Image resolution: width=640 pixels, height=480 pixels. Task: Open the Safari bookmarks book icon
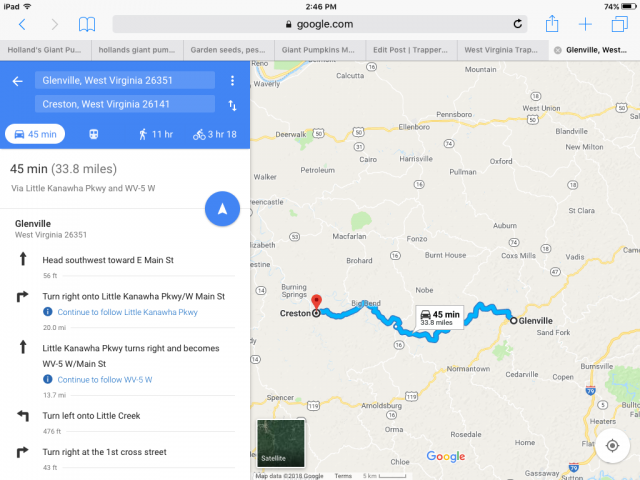[x=87, y=24]
